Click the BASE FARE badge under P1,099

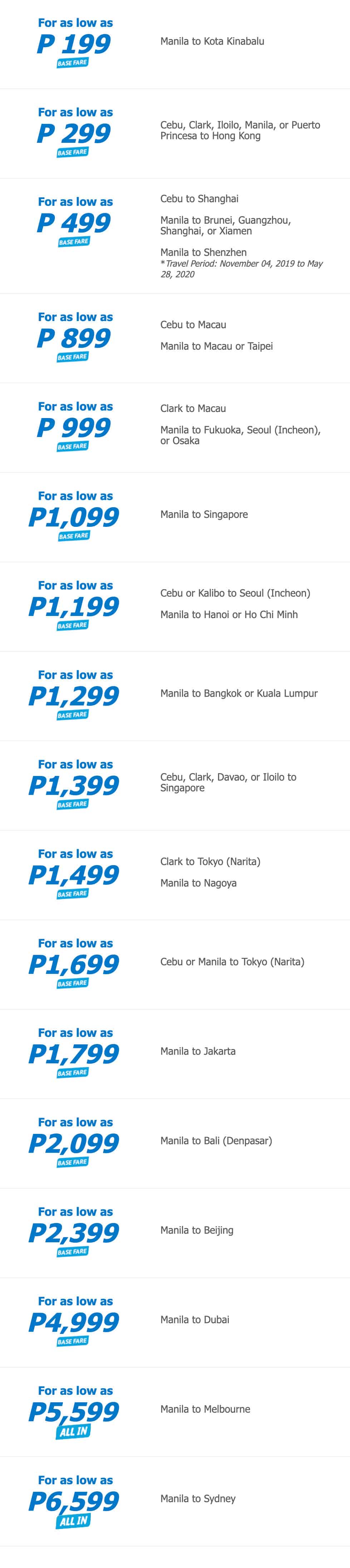coord(74,536)
